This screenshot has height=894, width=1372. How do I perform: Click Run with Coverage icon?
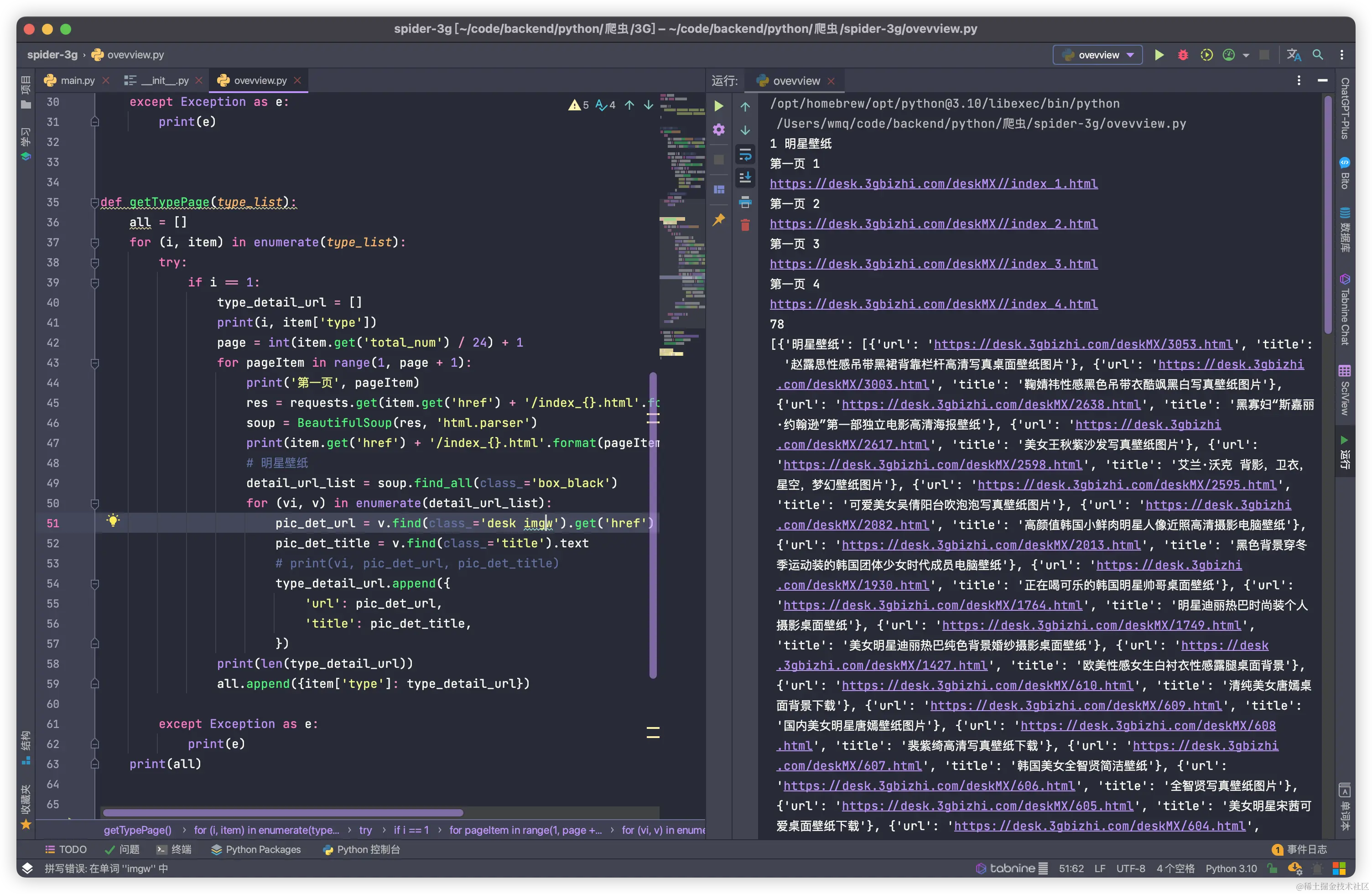(x=1206, y=55)
